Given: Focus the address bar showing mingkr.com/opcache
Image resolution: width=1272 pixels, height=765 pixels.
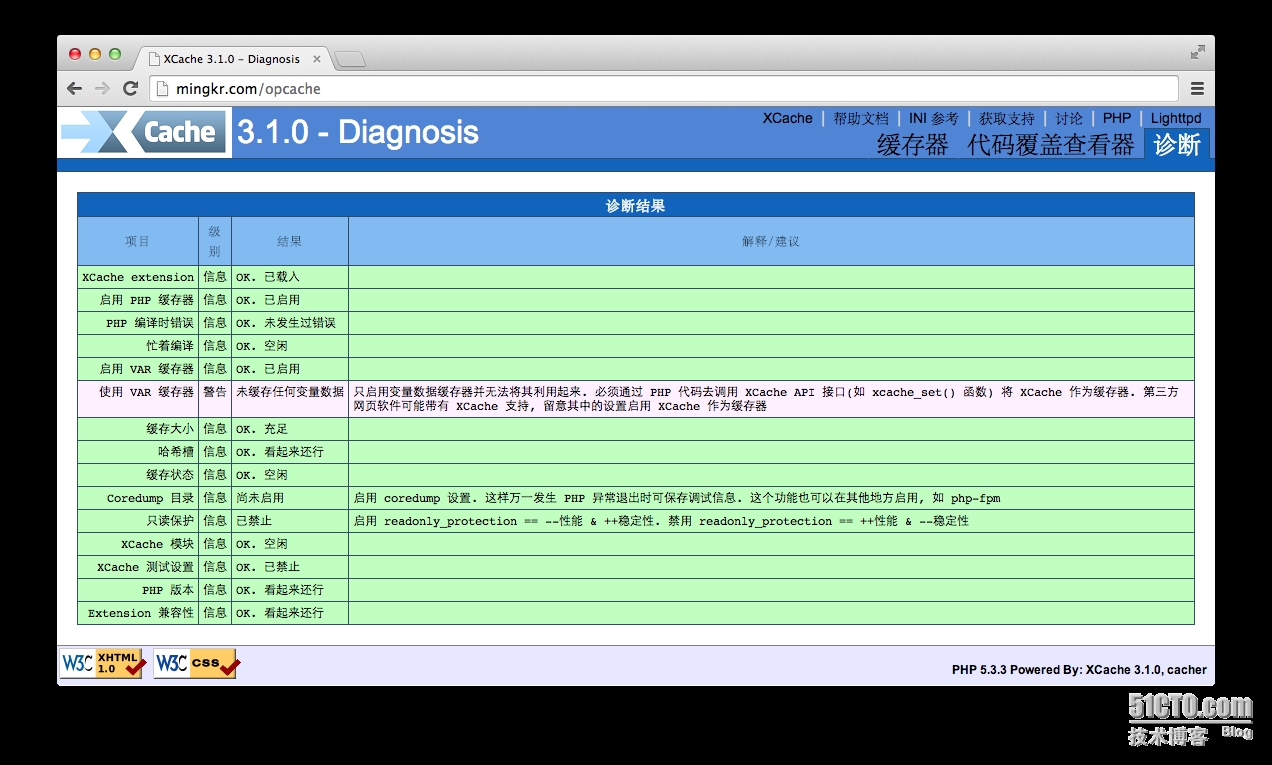Looking at the screenshot, I should pos(664,88).
